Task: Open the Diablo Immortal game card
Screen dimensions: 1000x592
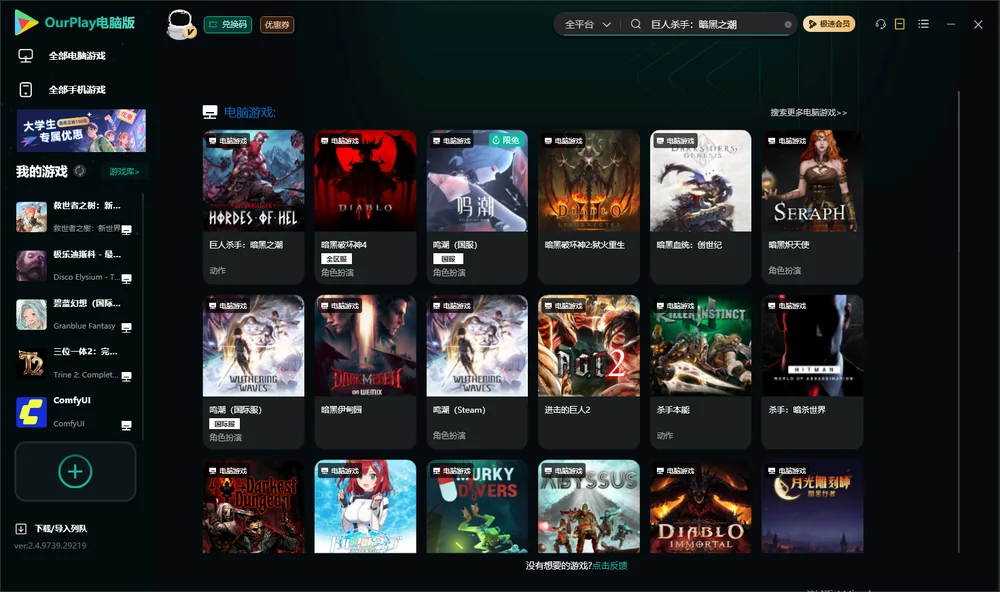Action: pos(700,507)
